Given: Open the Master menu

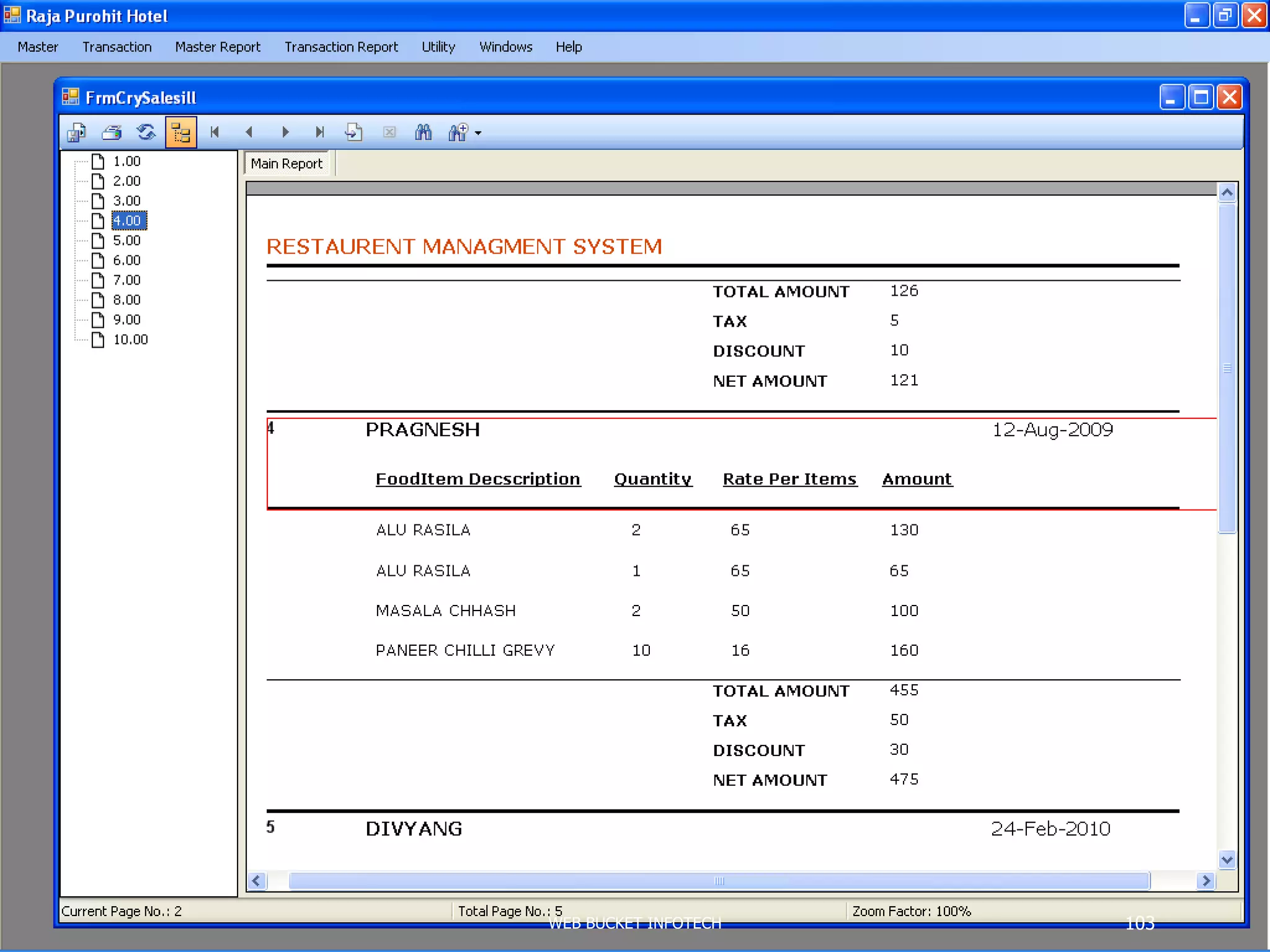Looking at the screenshot, I should (x=38, y=47).
